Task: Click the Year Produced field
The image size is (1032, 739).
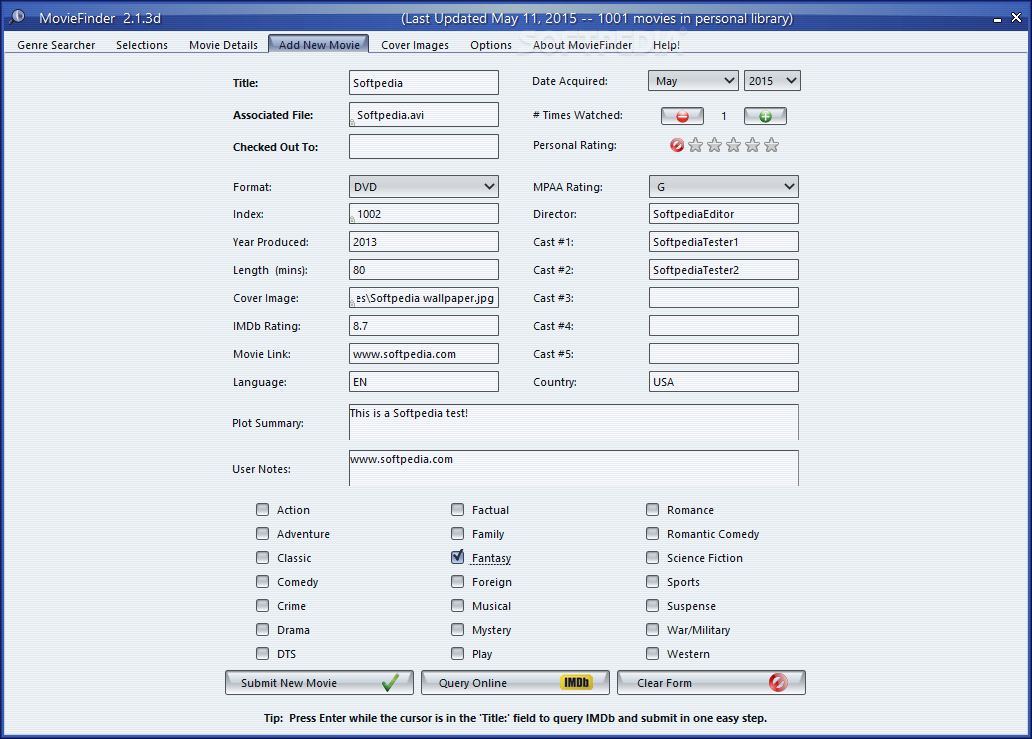Action: (x=423, y=242)
